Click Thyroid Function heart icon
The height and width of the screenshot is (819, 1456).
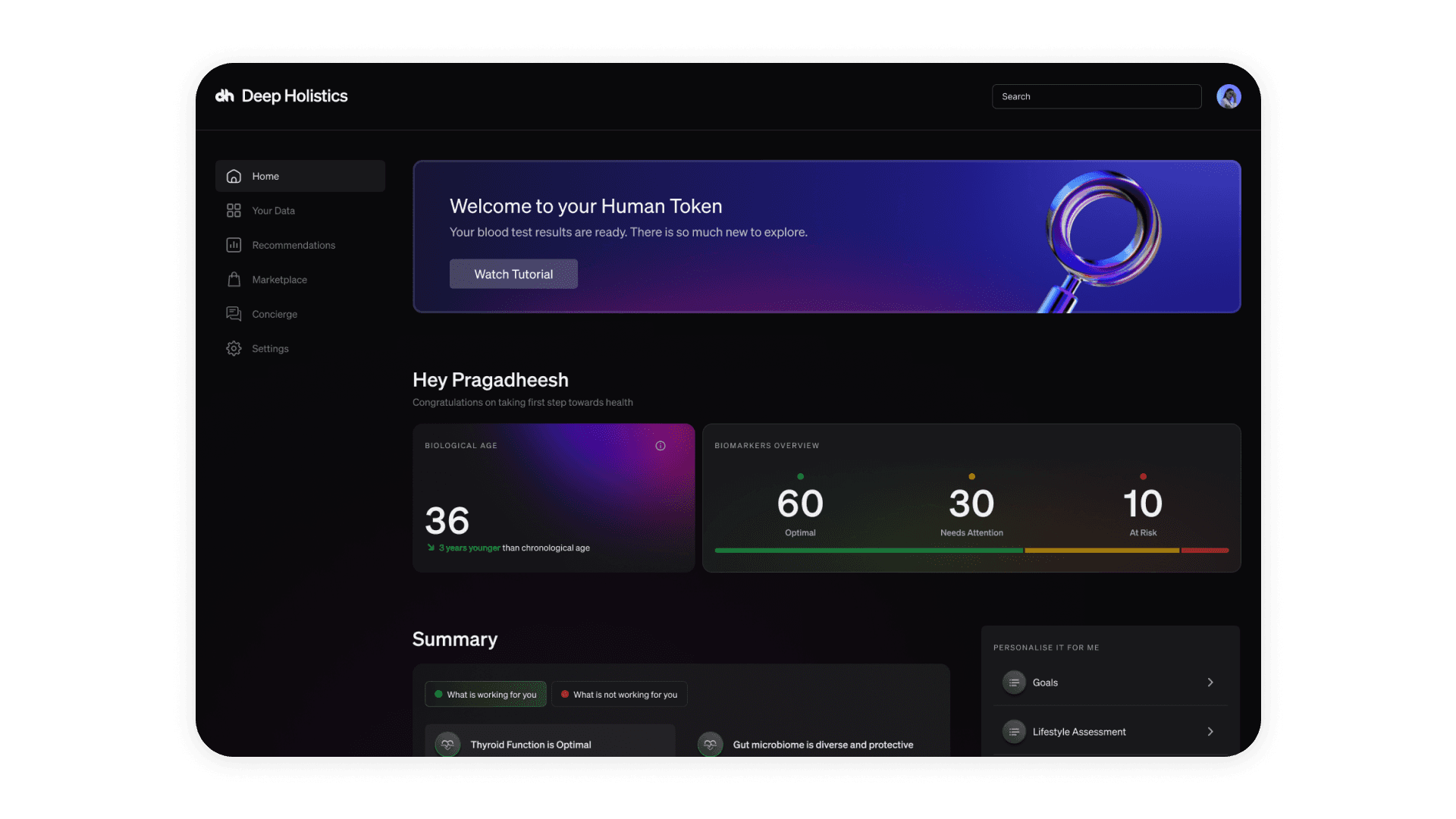[447, 745]
